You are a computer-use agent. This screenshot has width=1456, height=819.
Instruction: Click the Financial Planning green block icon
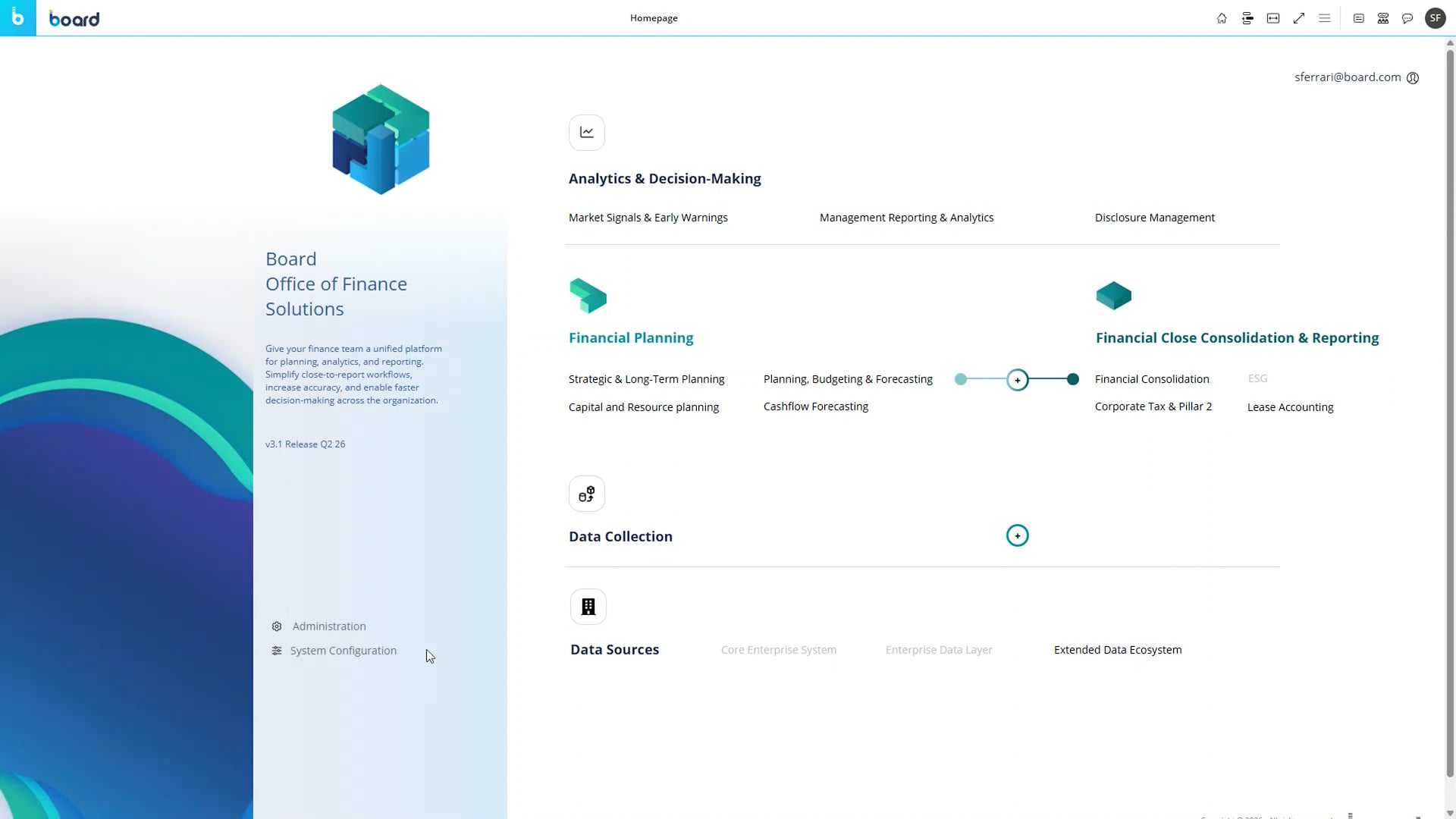[x=588, y=296]
